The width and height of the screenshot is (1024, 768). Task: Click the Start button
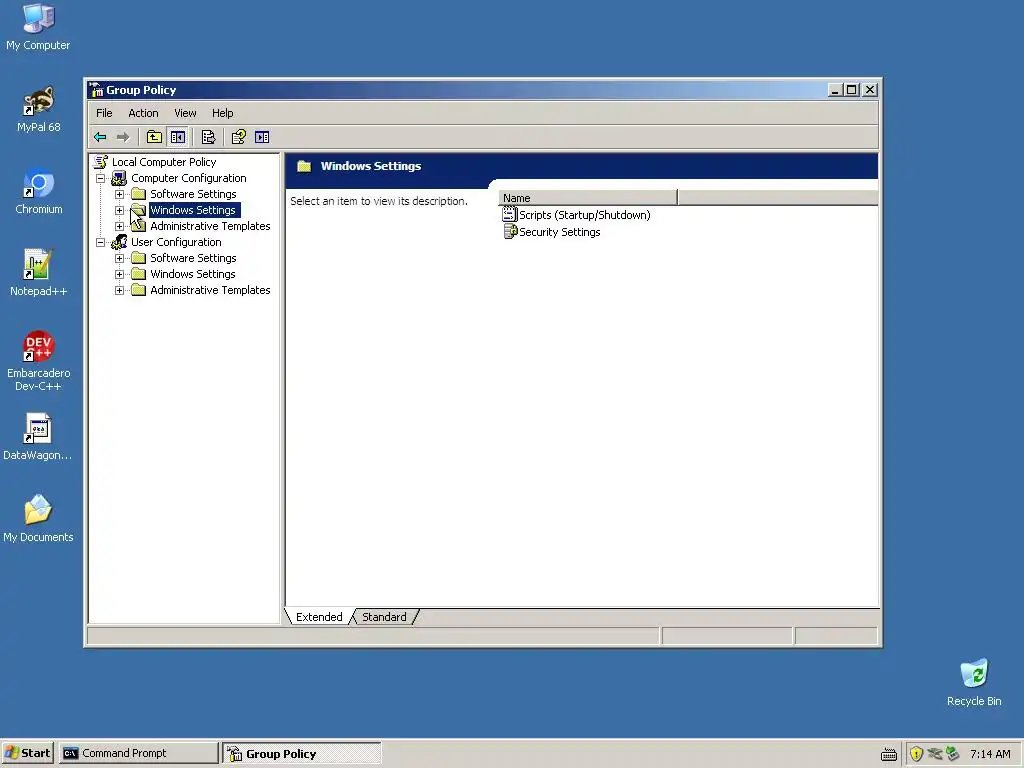(28, 753)
